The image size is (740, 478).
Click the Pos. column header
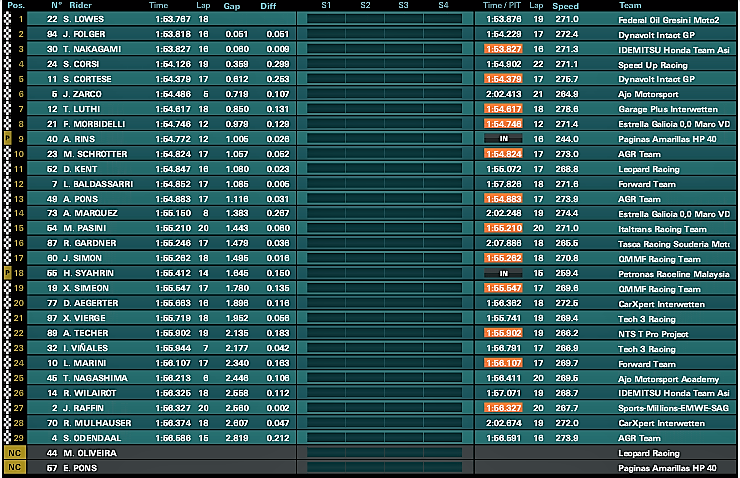point(16,5)
